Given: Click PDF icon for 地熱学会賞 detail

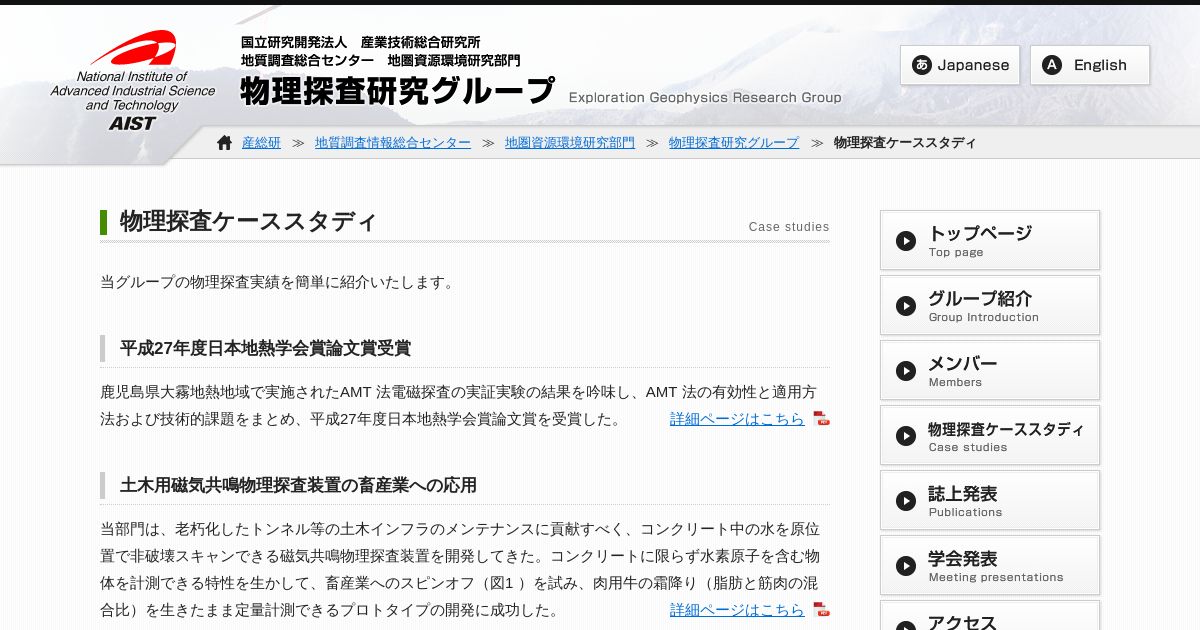Looking at the screenshot, I should (x=821, y=418).
